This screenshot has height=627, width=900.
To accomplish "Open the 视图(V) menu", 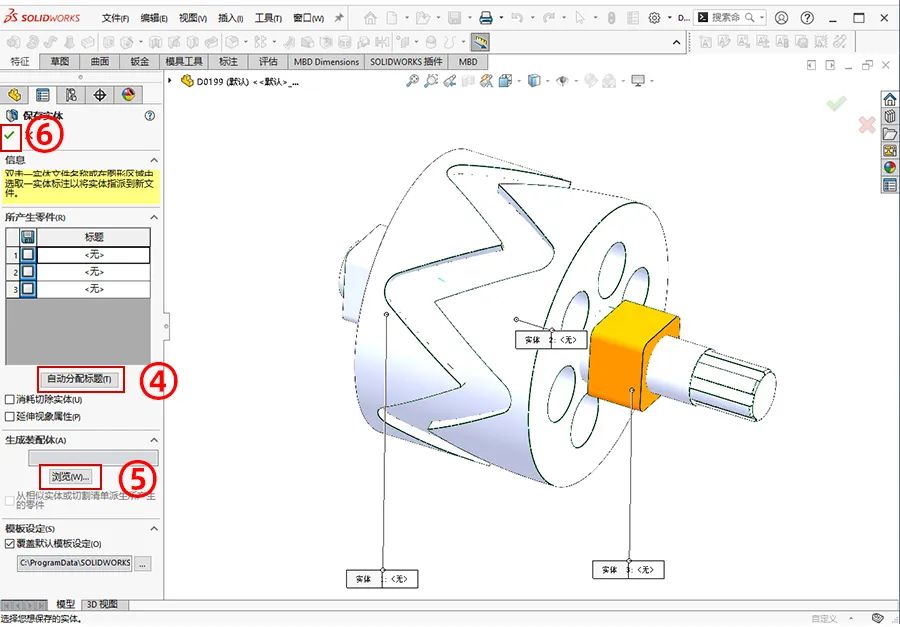I will pos(193,18).
